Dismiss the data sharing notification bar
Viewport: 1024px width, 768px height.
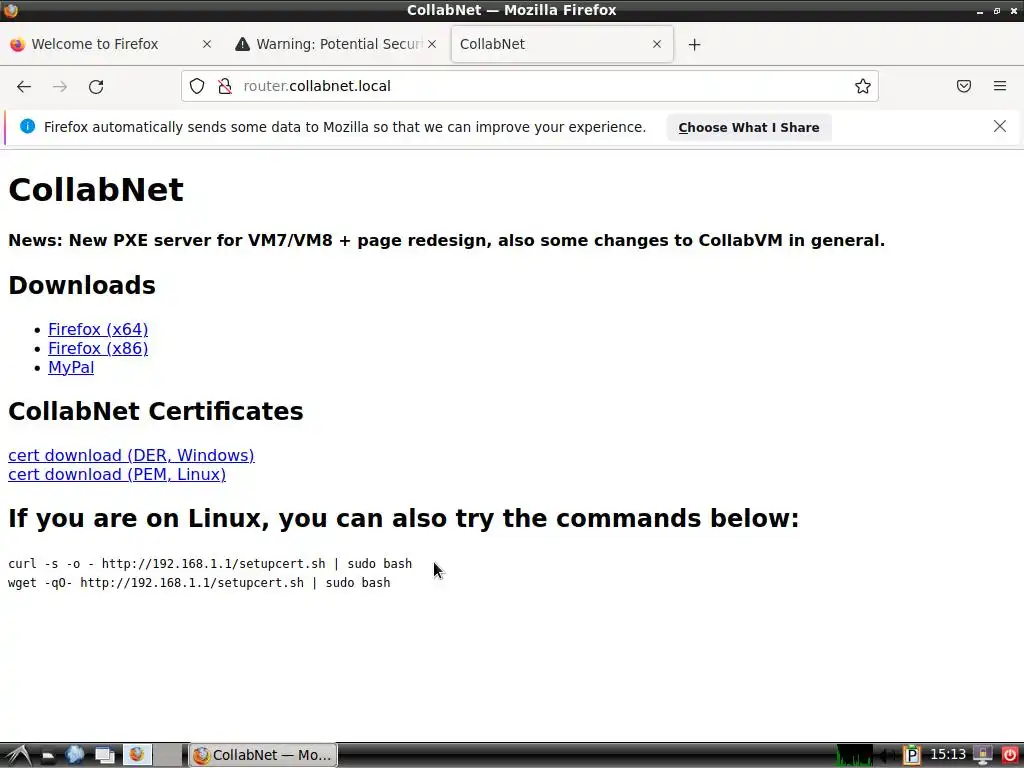click(x=1000, y=126)
